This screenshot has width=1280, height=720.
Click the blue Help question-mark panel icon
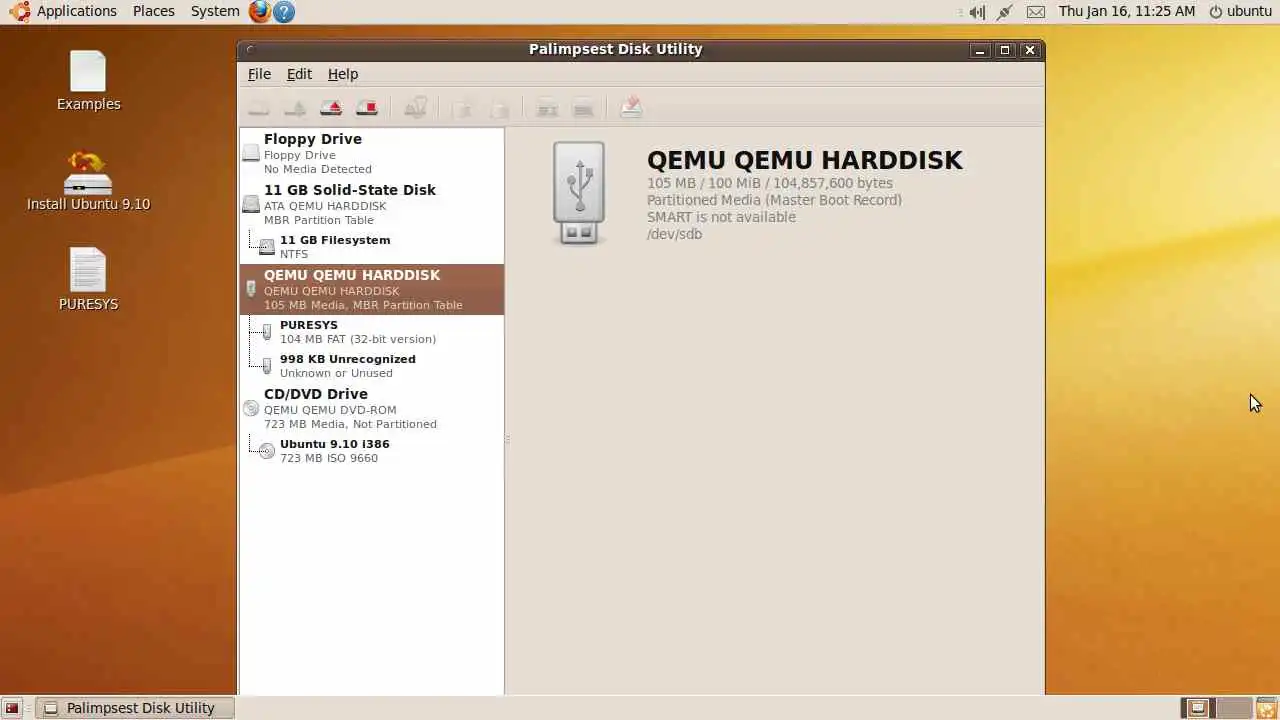(x=284, y=12)
